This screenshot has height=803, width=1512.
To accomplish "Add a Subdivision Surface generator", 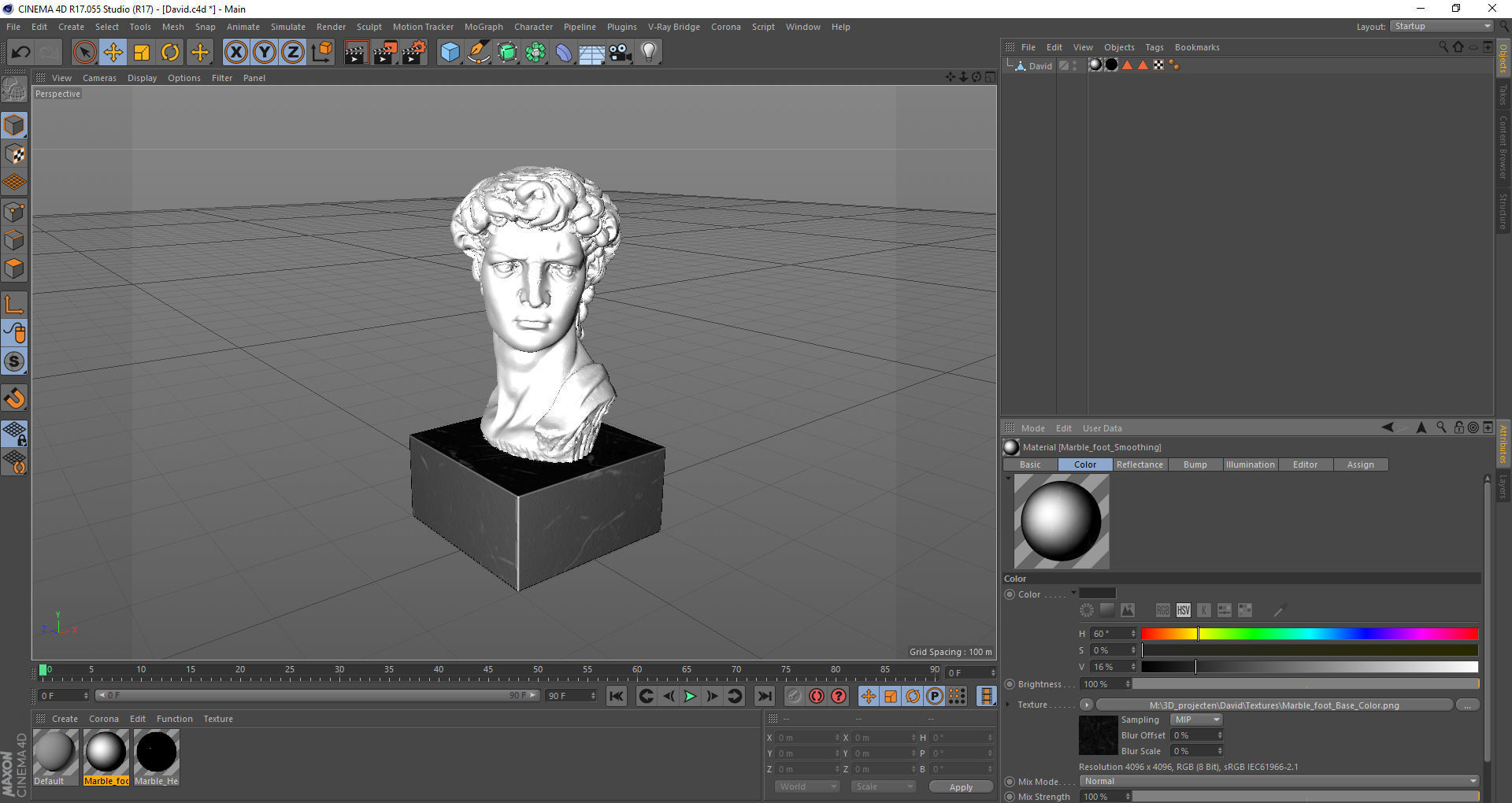I will tap(507, 53).
